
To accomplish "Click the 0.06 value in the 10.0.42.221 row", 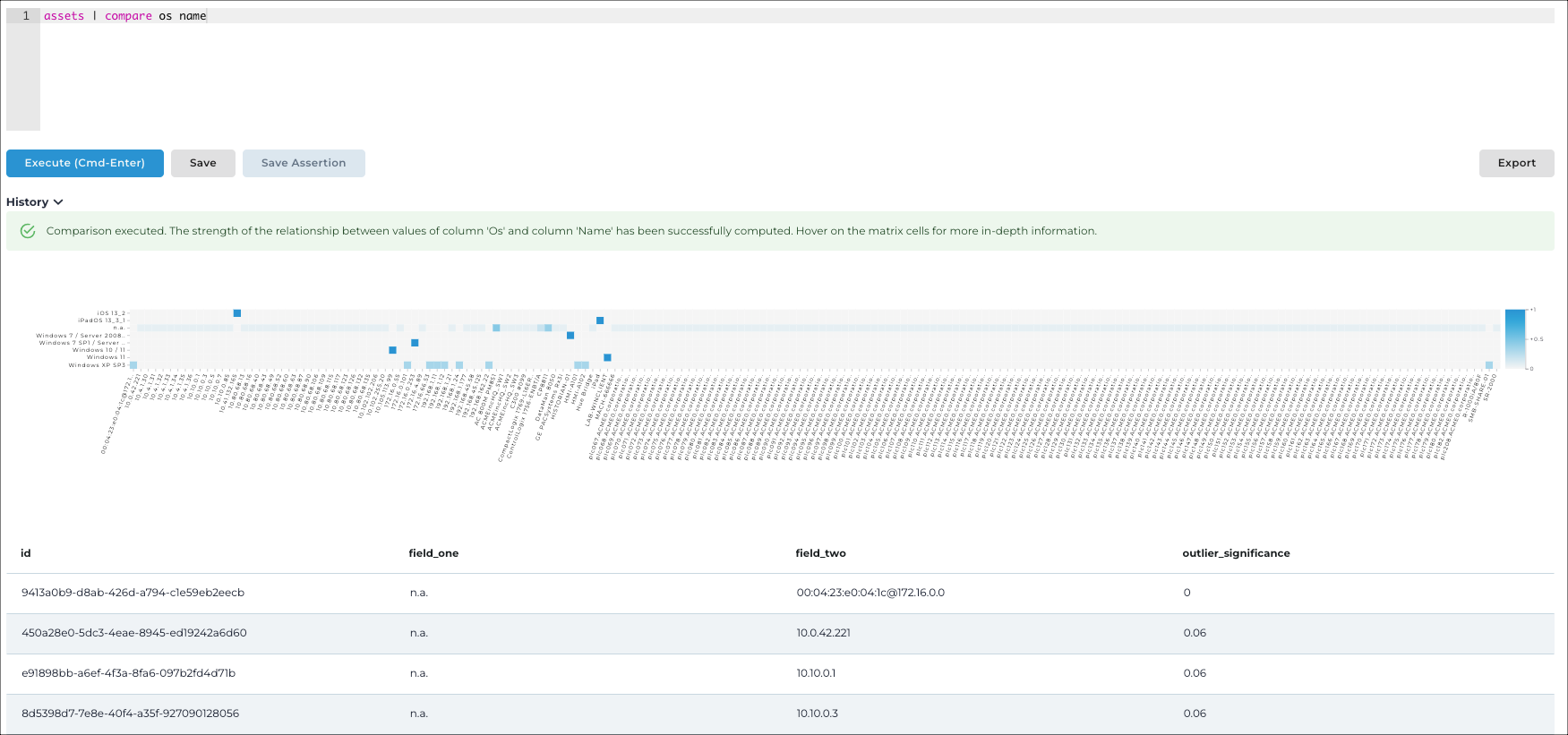I will [x=1195, y=633].
